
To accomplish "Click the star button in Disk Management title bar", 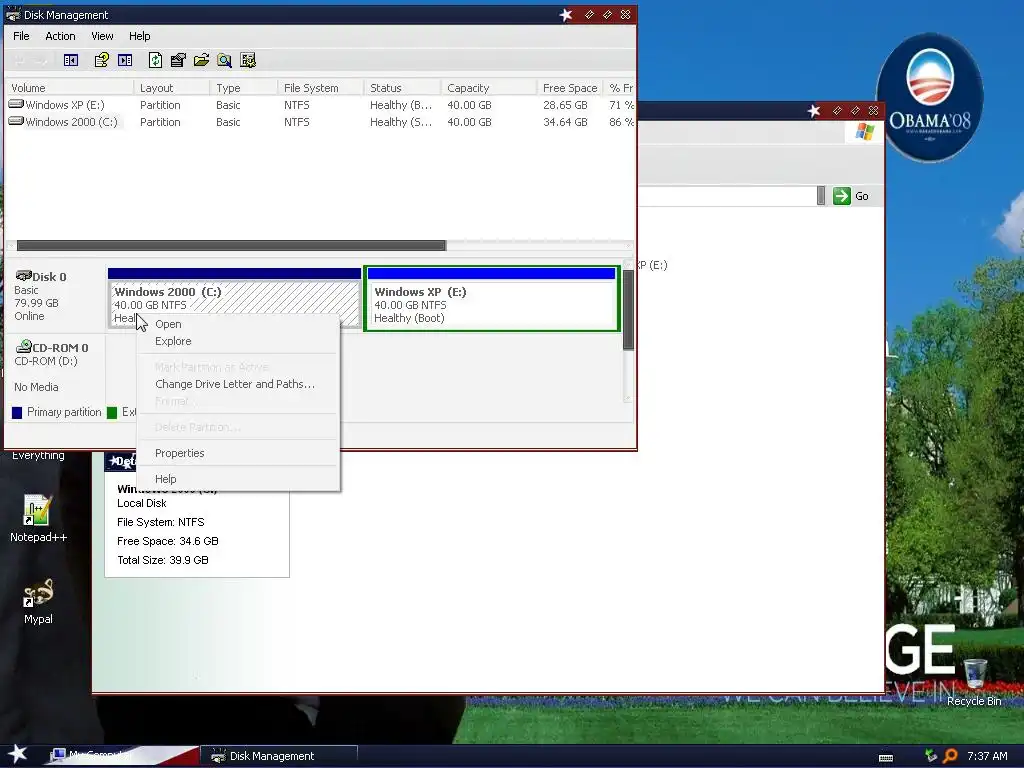I will point(566,14).
